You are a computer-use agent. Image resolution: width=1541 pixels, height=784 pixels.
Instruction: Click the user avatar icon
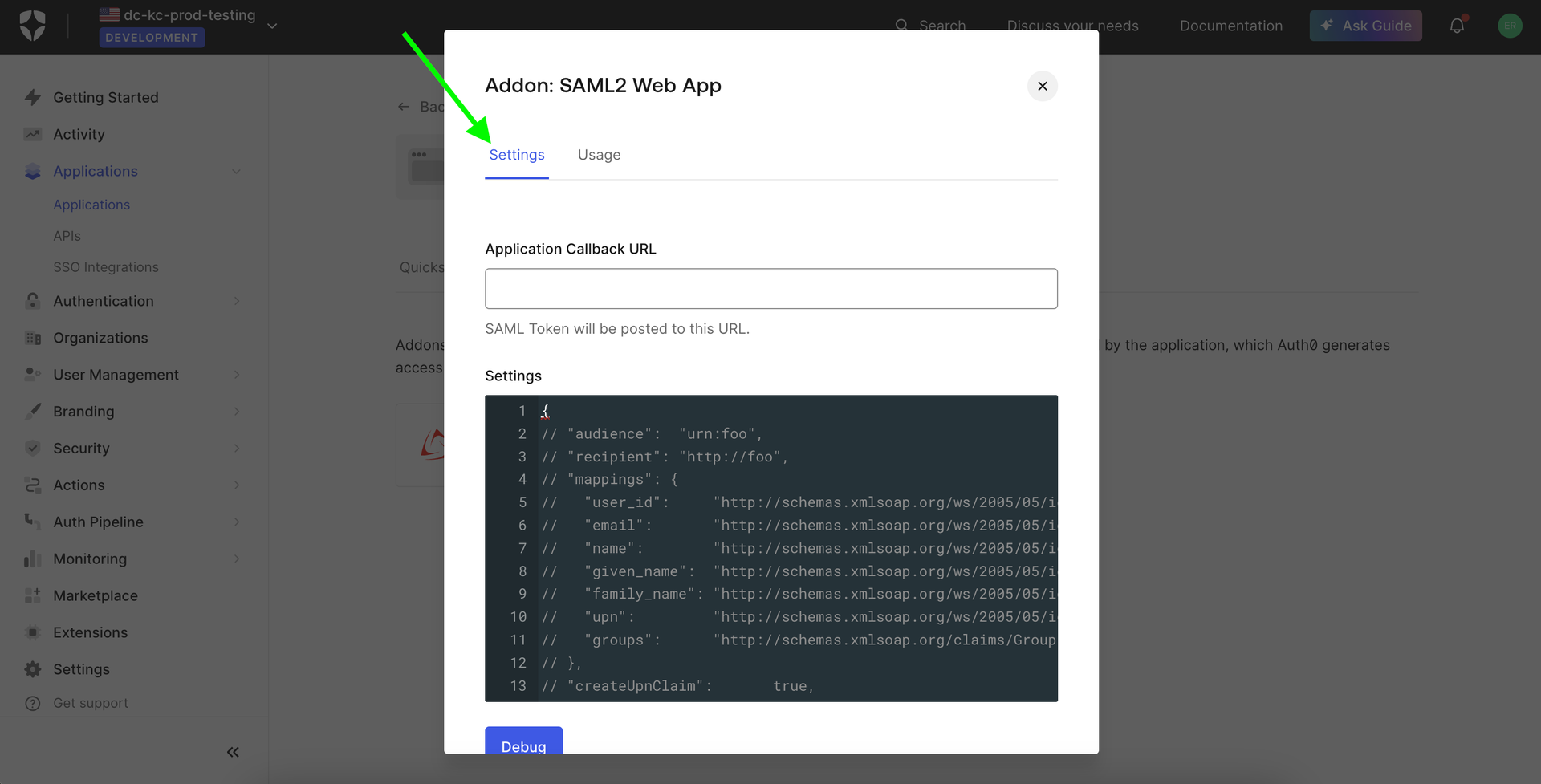[1510, 26]
